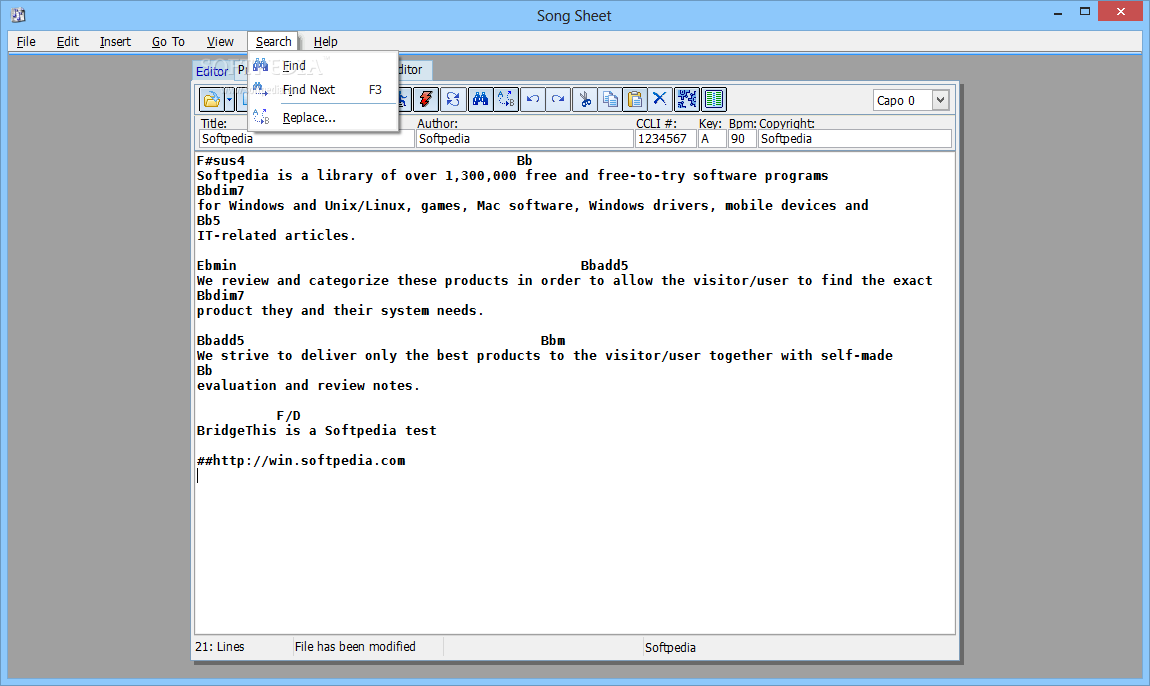Open the Insert menu
The width and height of the screenshot is (1150, 686).
tap(115, 42)
